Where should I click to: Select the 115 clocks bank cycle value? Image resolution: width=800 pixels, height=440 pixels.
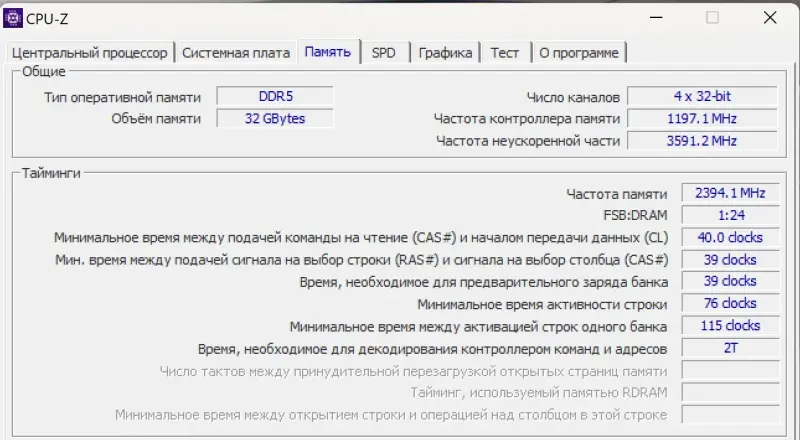pyautogui.click(x=730, y=326)
